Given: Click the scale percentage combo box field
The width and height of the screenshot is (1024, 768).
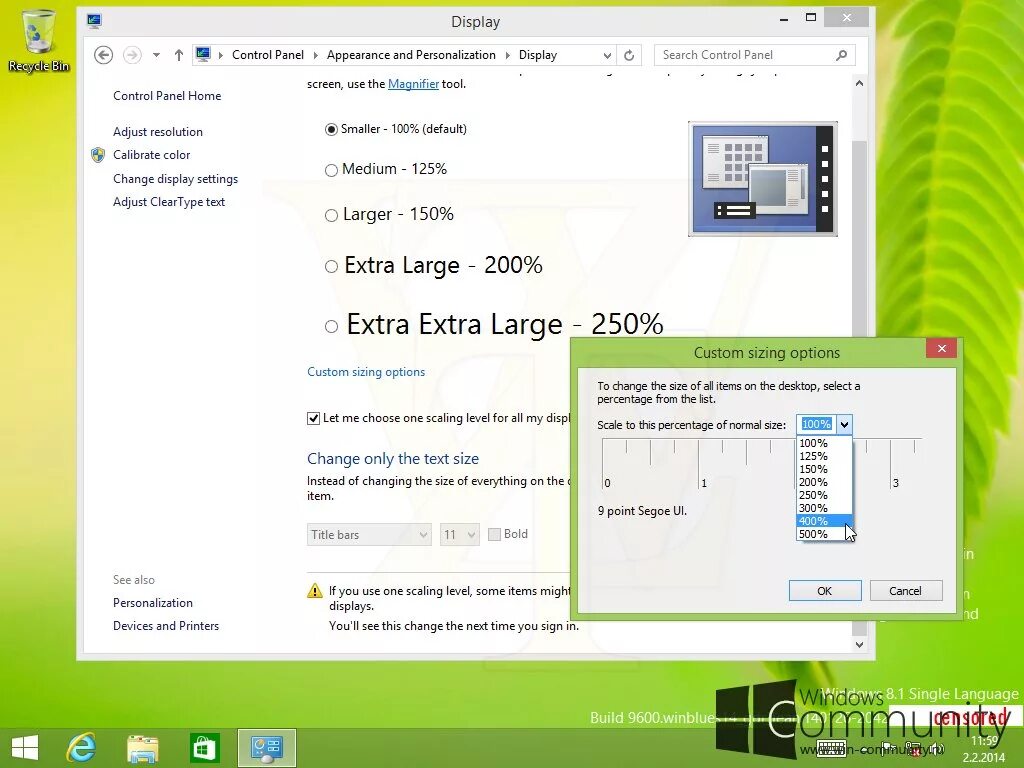Looking at the screenshot, I should coord(816,424).
